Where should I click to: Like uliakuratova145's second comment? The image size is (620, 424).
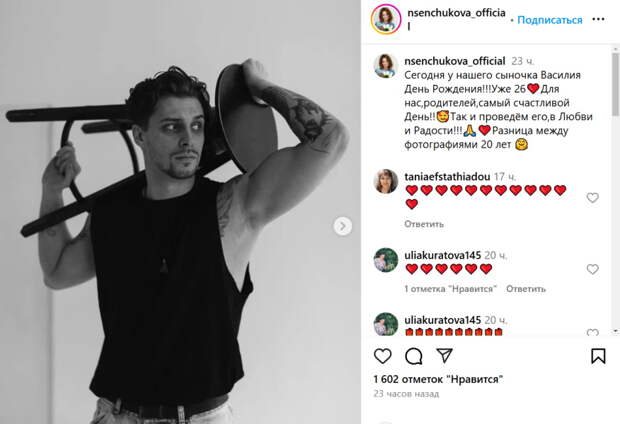(592, 332)
